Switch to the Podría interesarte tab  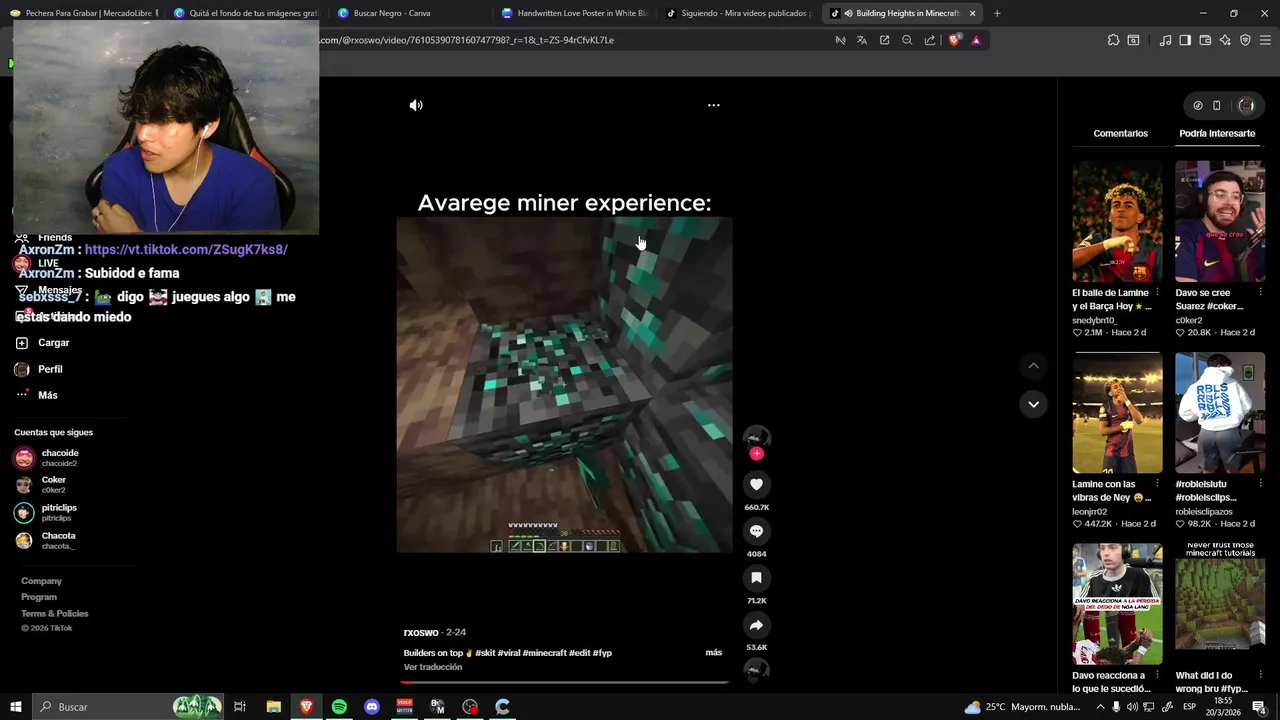[1217, 133]
